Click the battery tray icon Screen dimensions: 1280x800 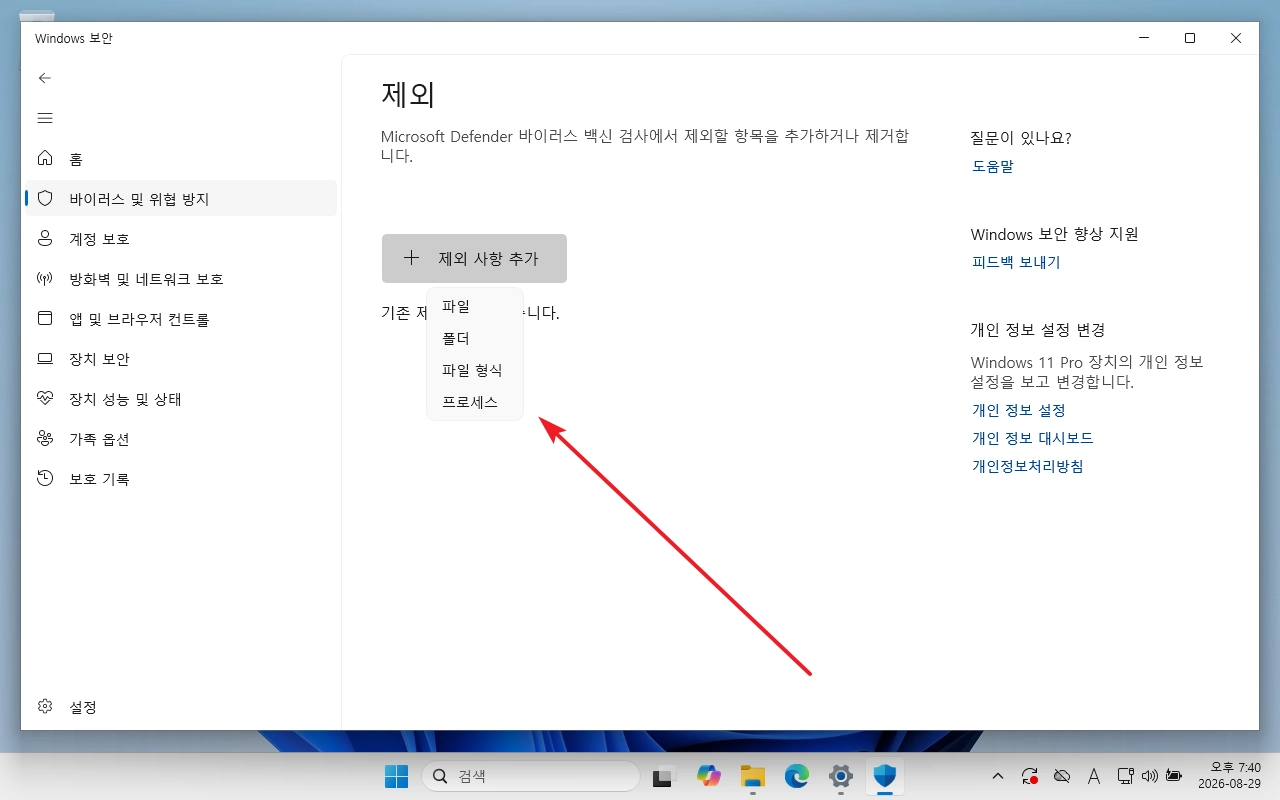pos(1174,776)
